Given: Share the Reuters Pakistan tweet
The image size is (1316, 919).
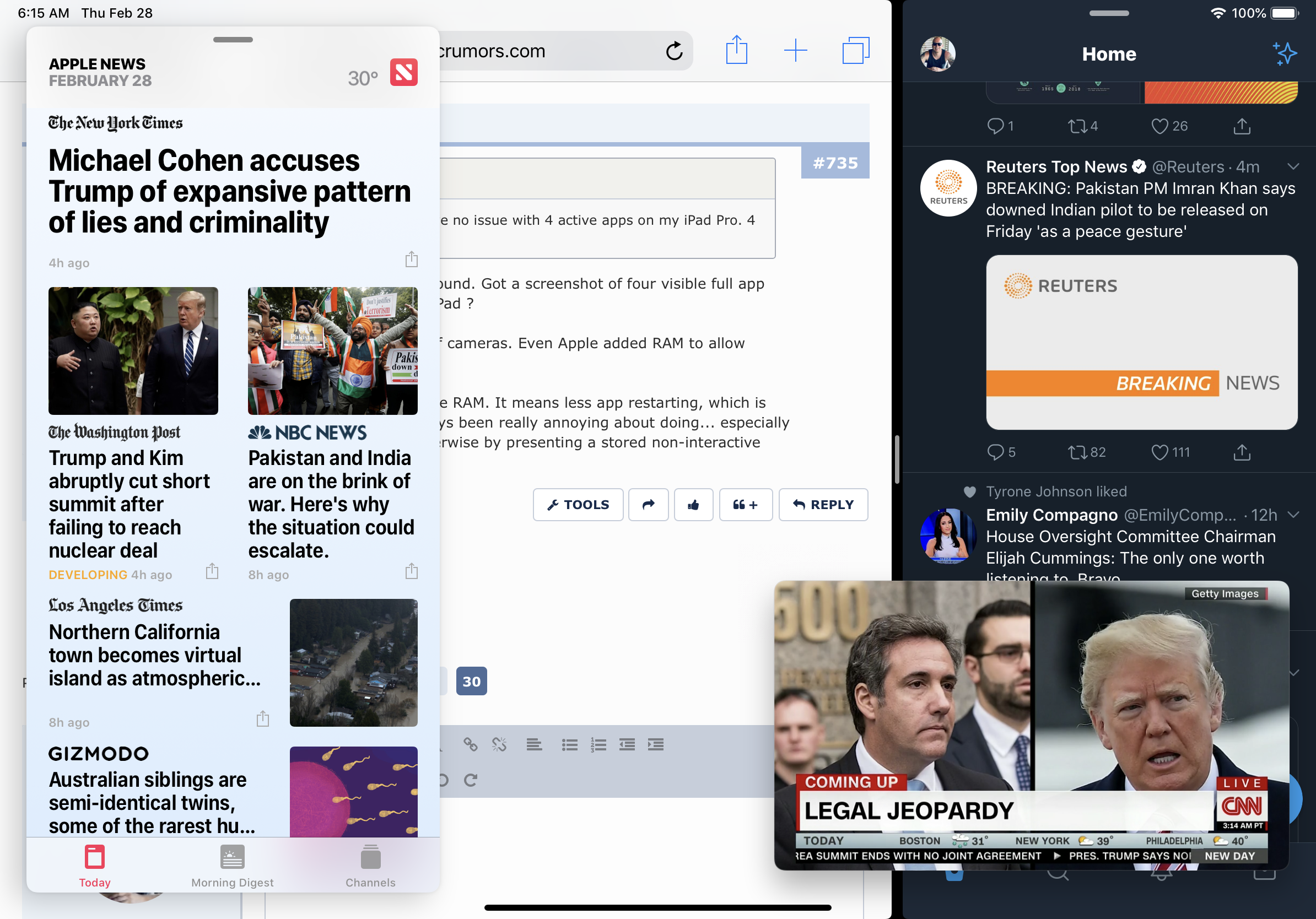Looking at the screenshot, I should pos(1242,452).
